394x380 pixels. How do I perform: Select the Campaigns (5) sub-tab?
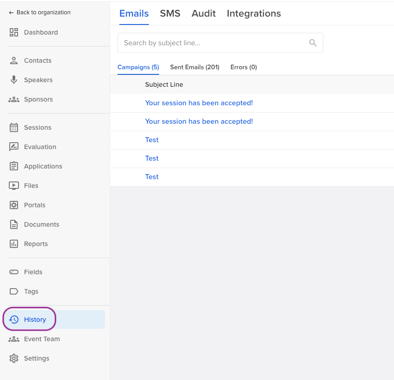point(138,67)
